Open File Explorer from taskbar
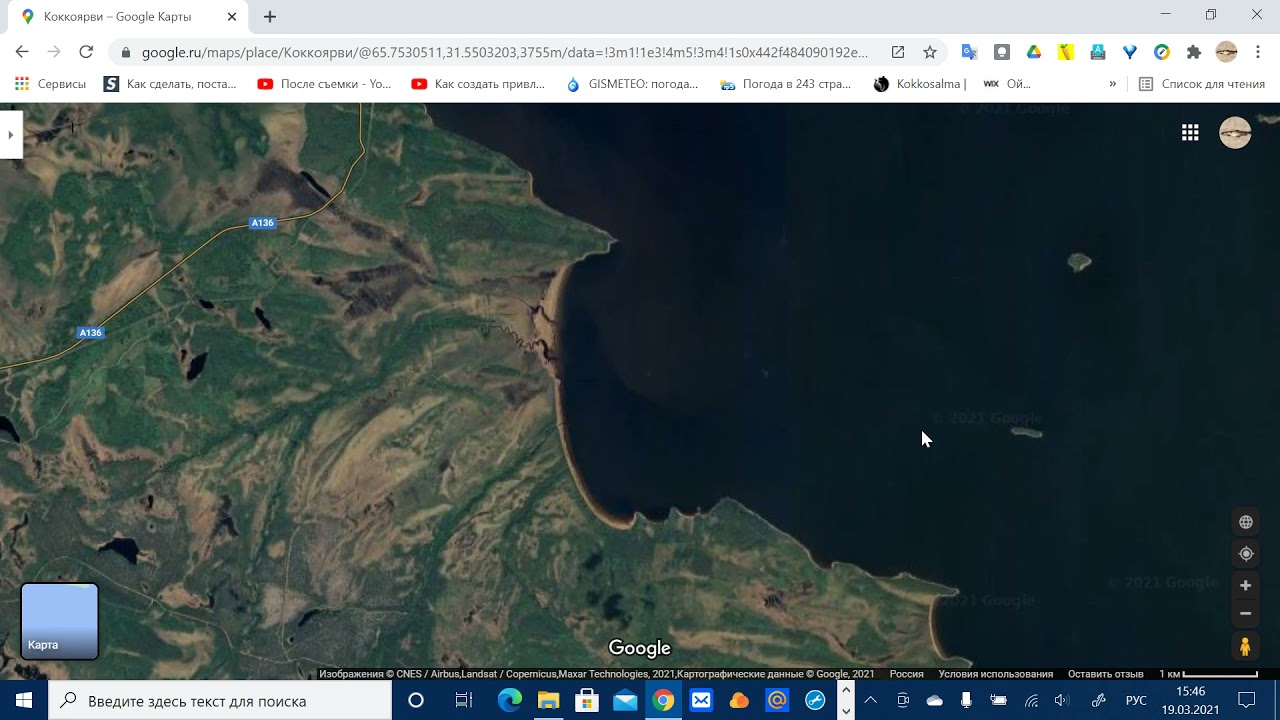 pyautogui.click(x=548, y=700)
